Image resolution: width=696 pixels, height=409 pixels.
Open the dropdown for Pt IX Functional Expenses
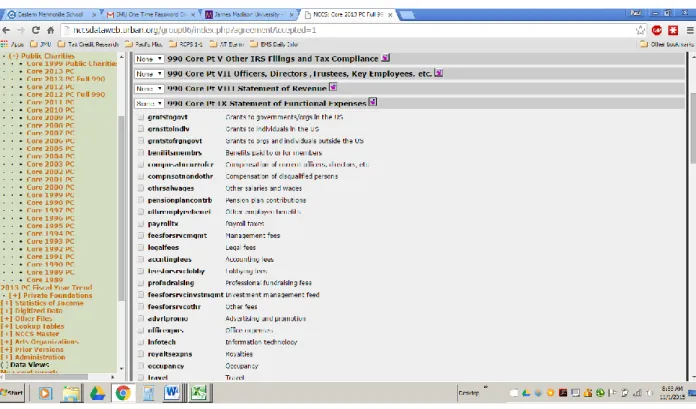pos(149,103)
